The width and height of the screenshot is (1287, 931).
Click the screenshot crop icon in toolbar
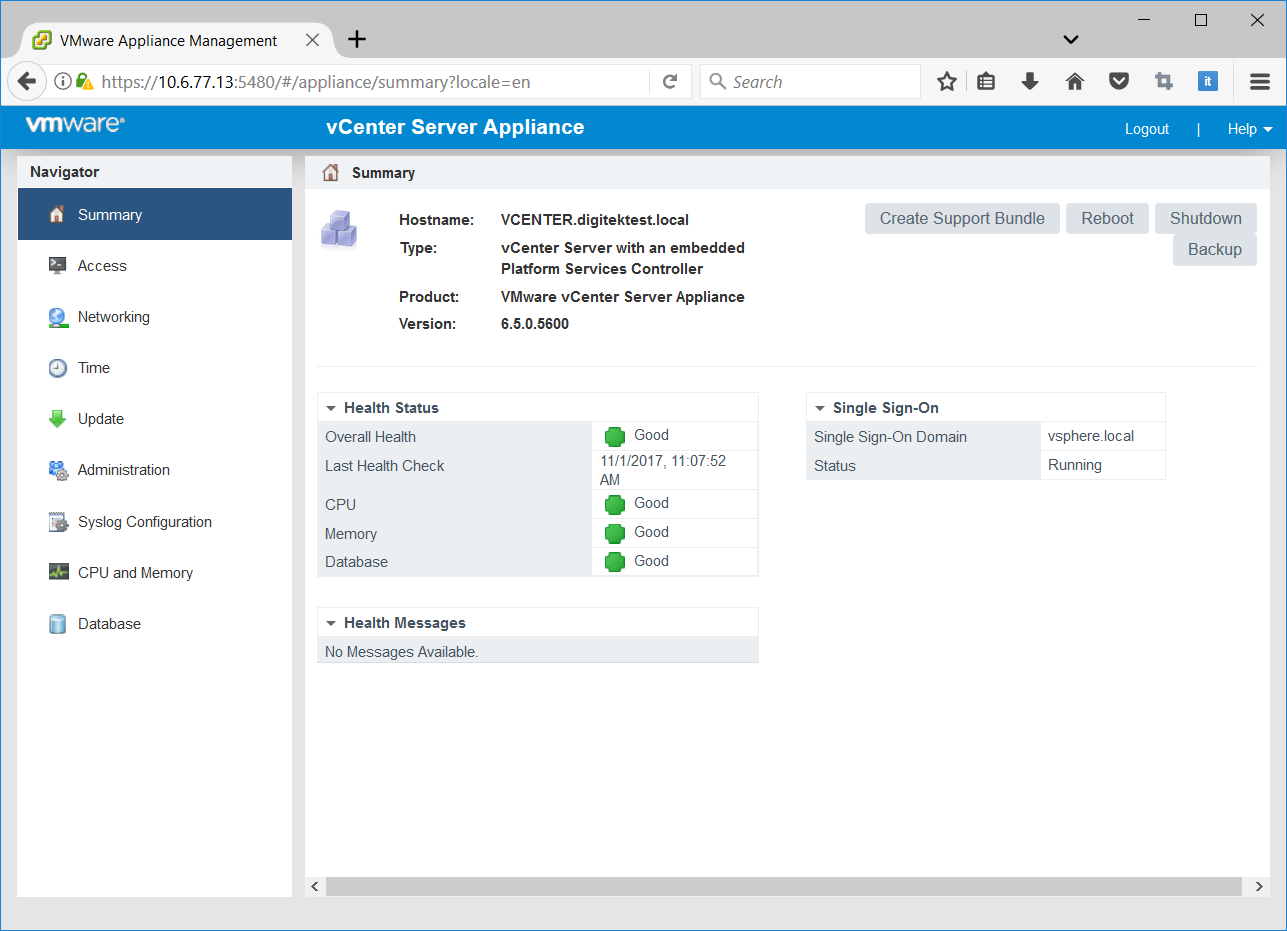1164,82
